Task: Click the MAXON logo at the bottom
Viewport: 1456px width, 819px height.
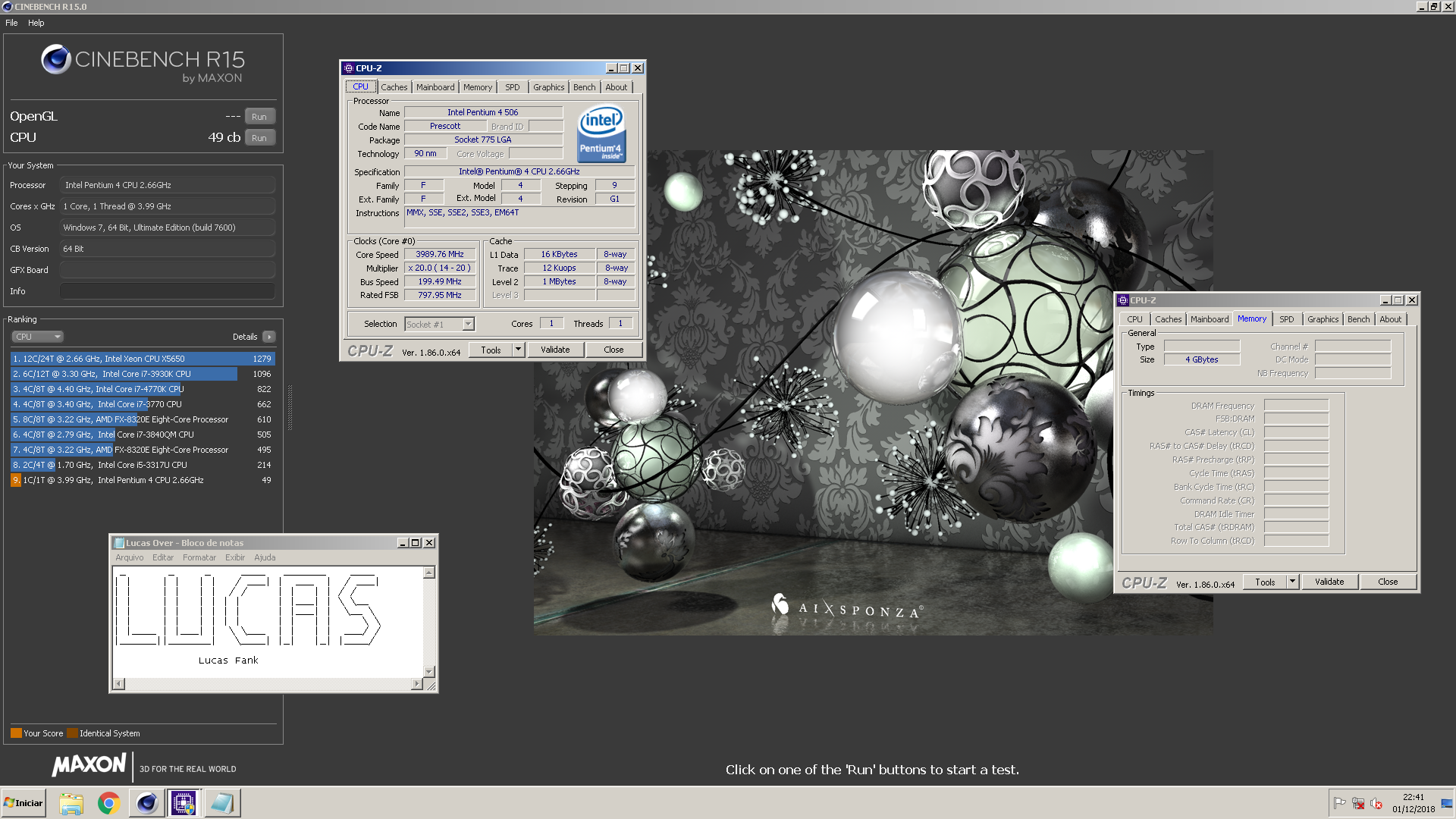Action: click(89, 764)
